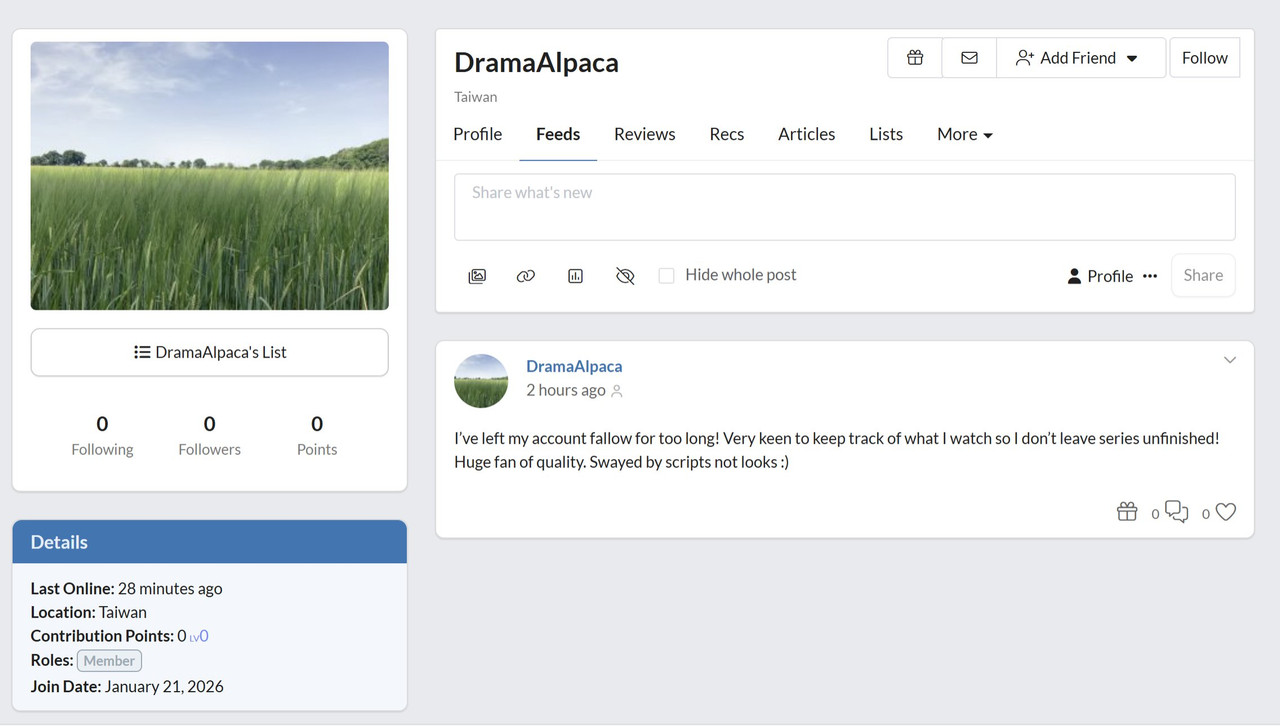The image size is (1280, 726).
Task: Click the Details panel header
Action: pos(210,542)
